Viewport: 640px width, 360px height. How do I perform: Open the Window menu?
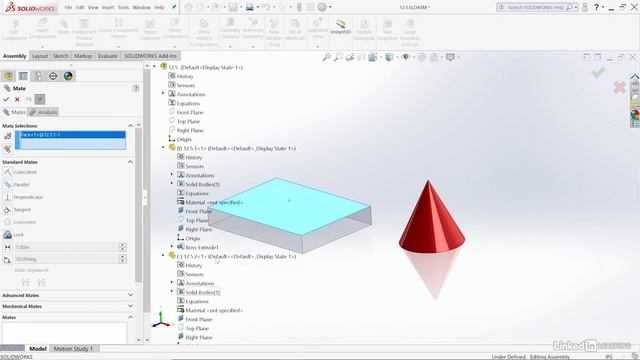click(141, 7)
